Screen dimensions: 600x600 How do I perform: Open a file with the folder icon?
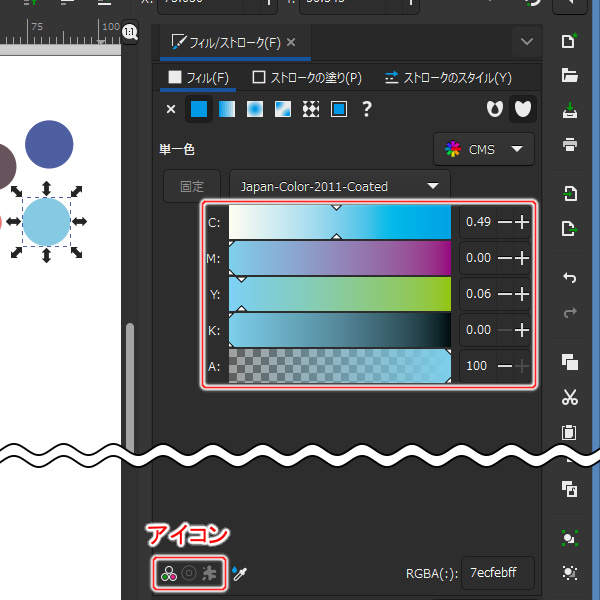coord(569,75)
